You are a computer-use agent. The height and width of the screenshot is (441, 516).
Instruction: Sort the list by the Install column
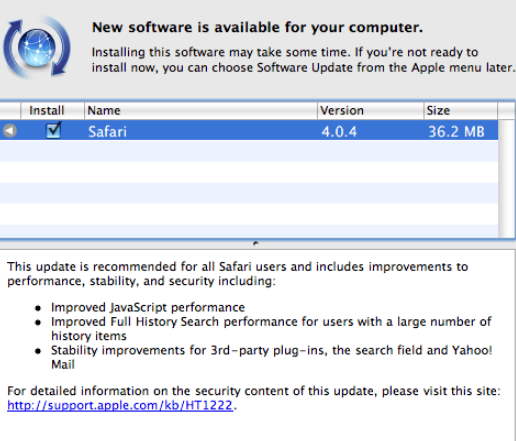pos(53,110)
